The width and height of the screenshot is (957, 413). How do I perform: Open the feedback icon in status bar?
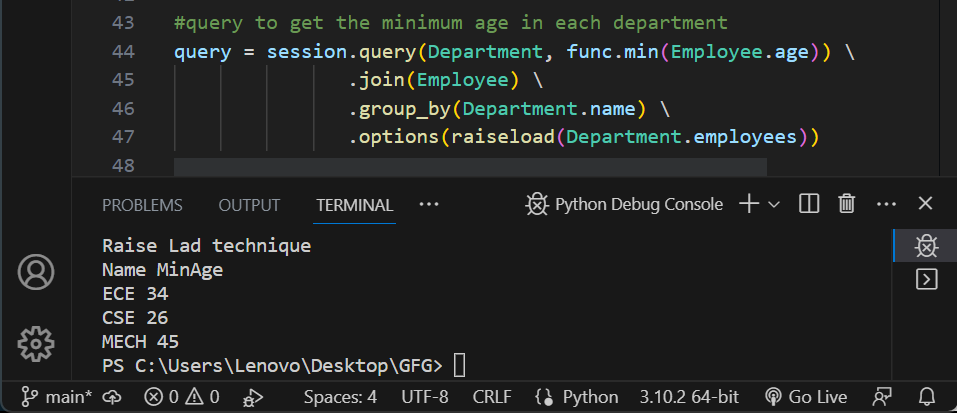point(881,397)
